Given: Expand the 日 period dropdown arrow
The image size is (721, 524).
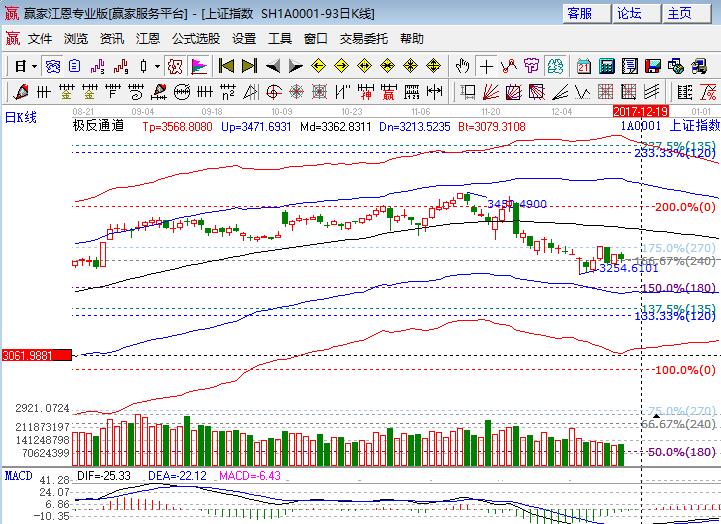Looking at the screenshot, I should [x=34, y=67].
